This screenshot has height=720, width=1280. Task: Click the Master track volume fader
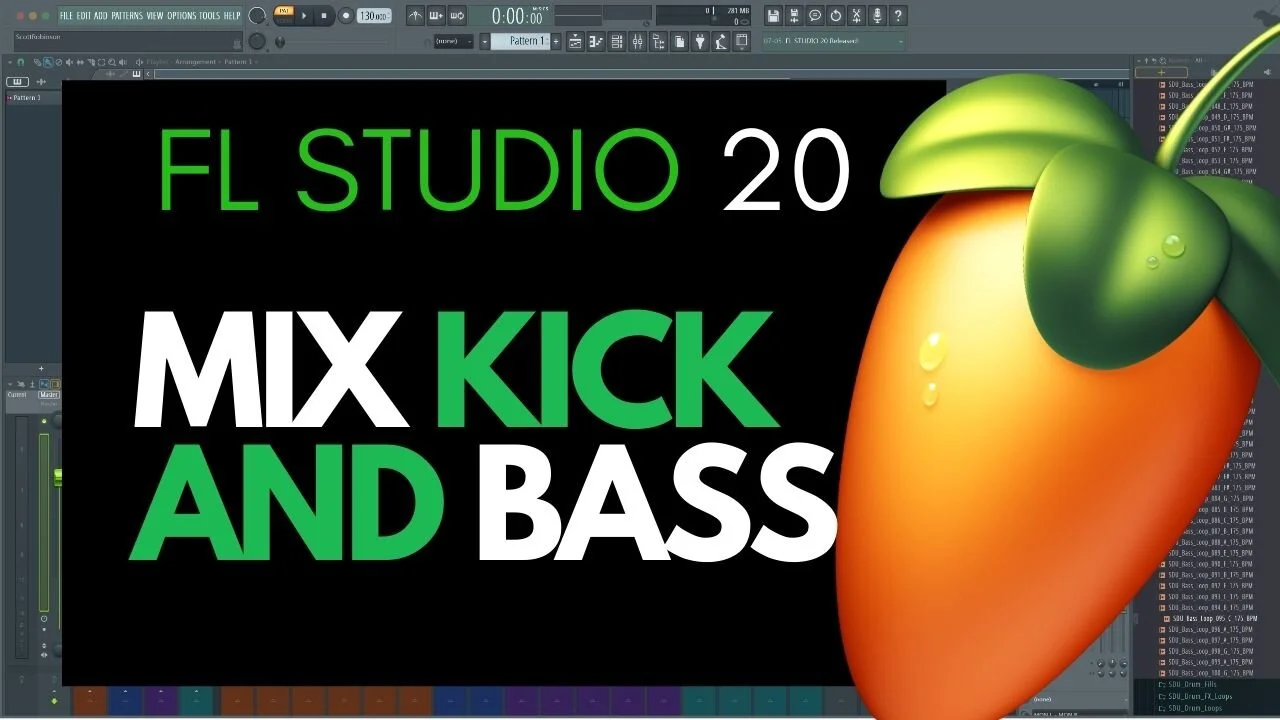click(x=58, y=477)
